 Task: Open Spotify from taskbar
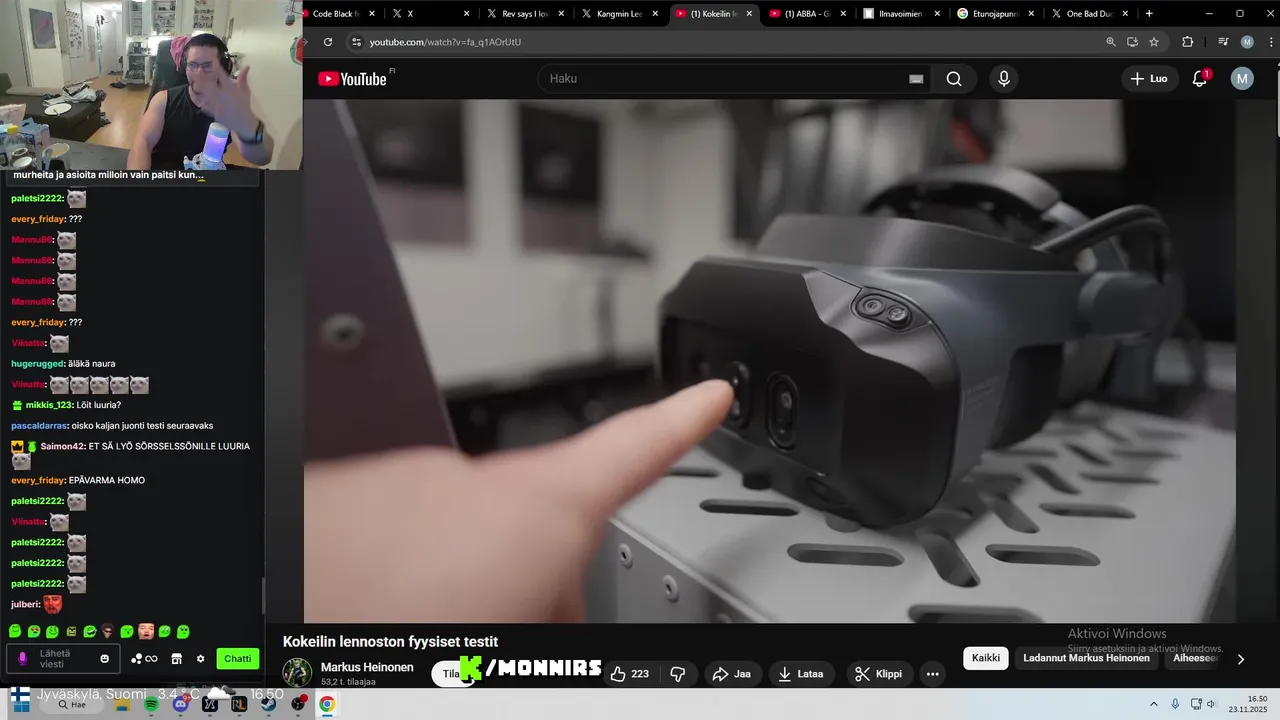[x=151, y=705]
